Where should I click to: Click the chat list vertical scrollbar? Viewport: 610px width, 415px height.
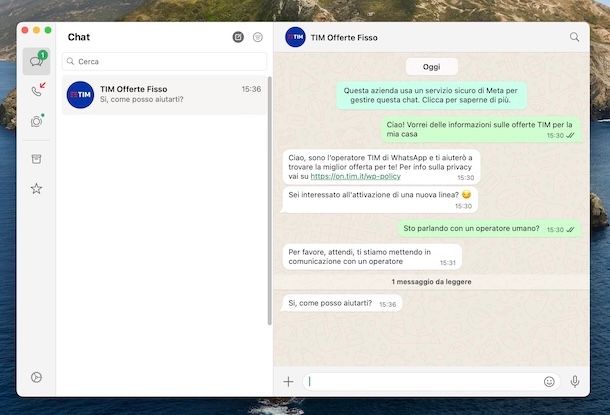click(x=270, y=200)
